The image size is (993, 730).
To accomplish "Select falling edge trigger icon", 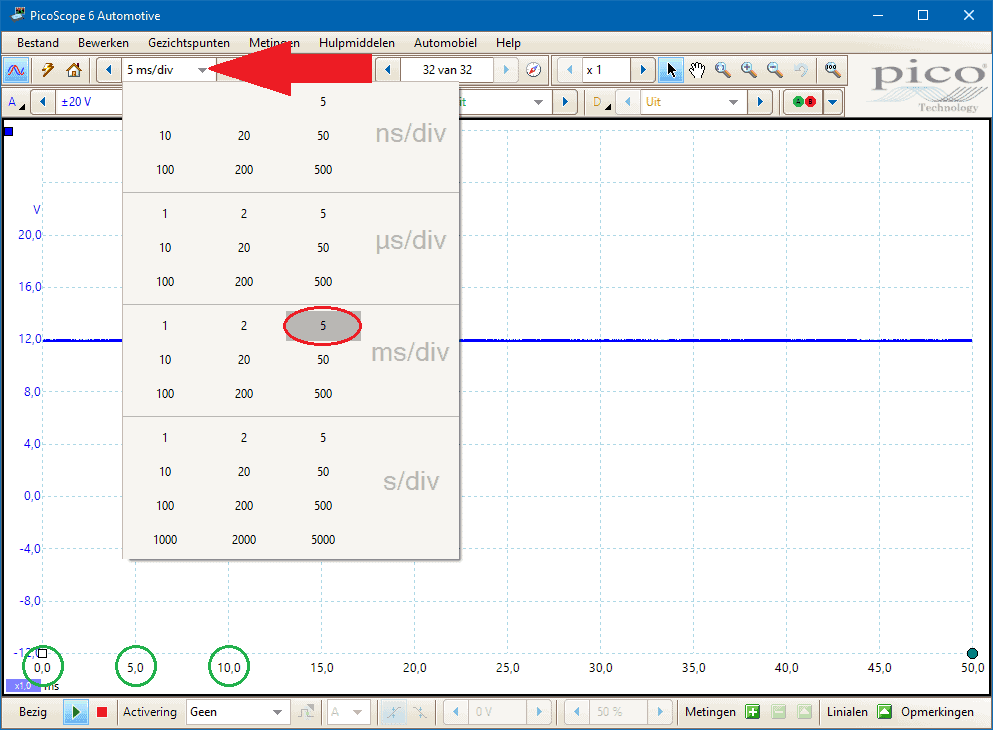I will point(420,712).
